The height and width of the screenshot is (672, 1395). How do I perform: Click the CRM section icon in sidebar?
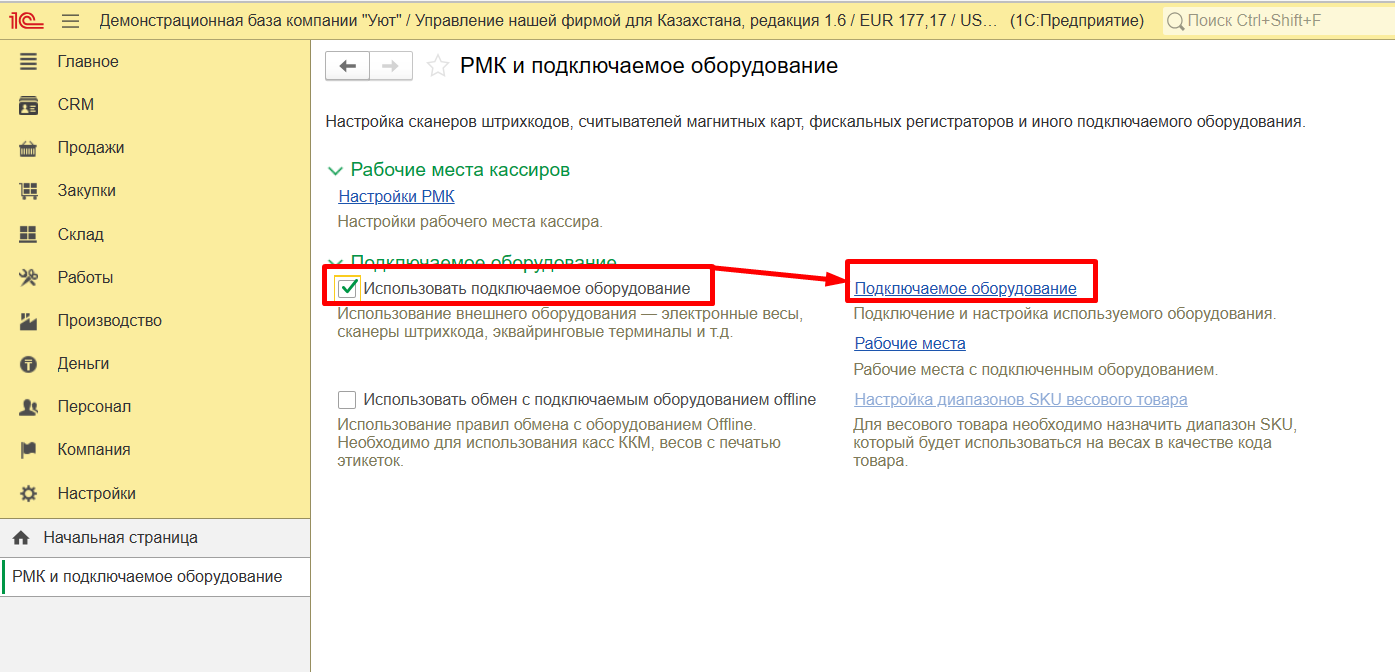pos(28,105)
